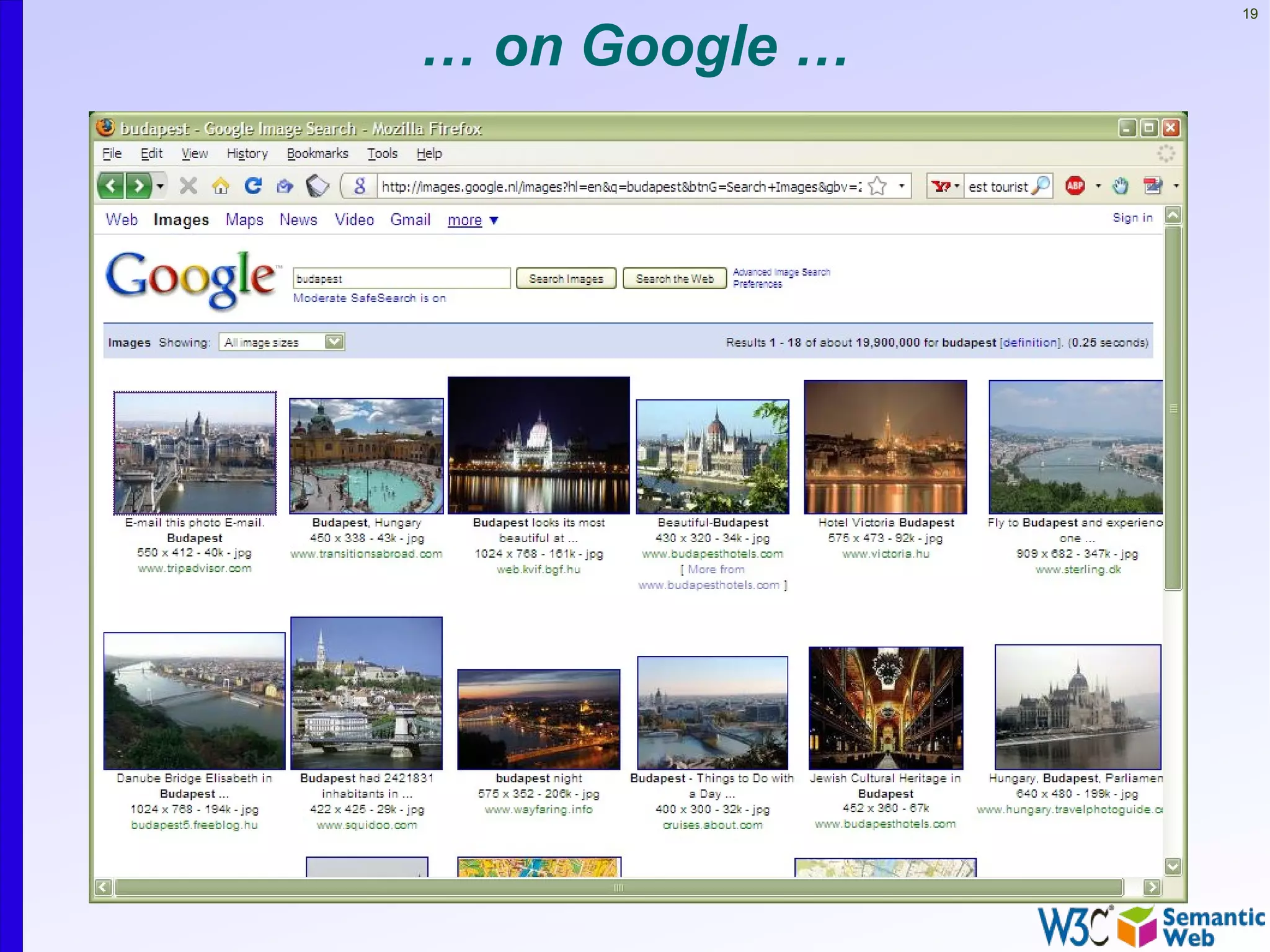Open the Adblock Plus dropdown arrow
The image size is (1270, 952).
tap(1098, 186)
